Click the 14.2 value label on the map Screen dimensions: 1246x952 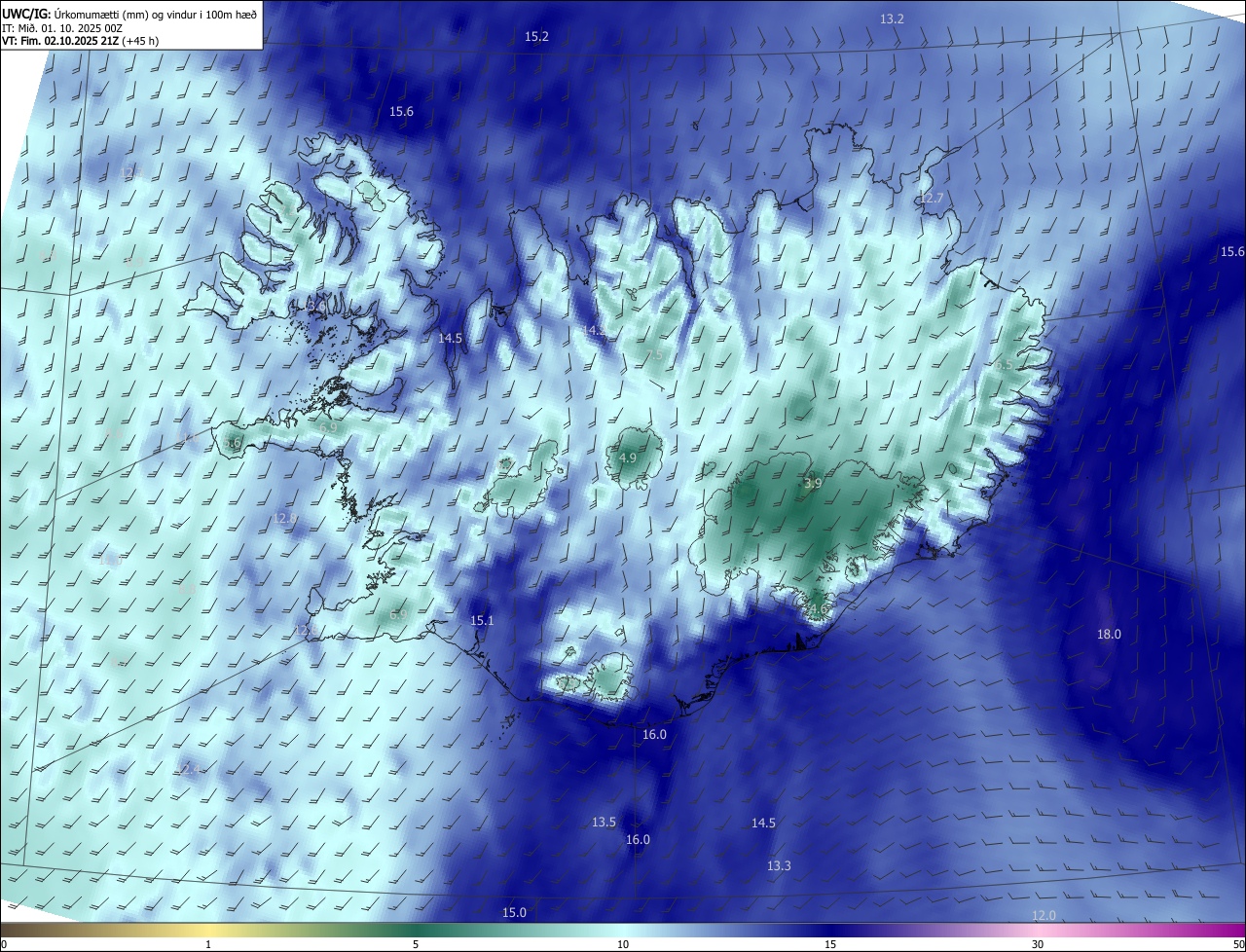(x=595, y=331)
